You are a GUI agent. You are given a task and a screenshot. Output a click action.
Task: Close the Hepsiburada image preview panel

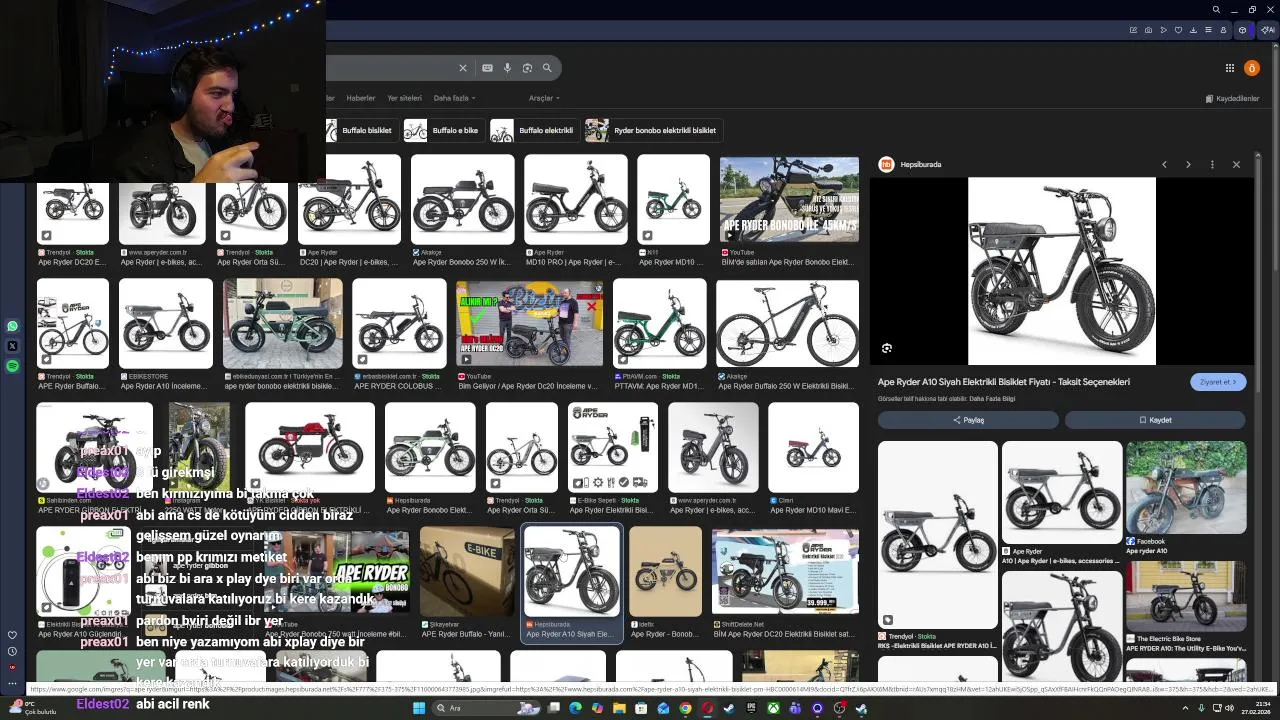tap(1236, 164)
